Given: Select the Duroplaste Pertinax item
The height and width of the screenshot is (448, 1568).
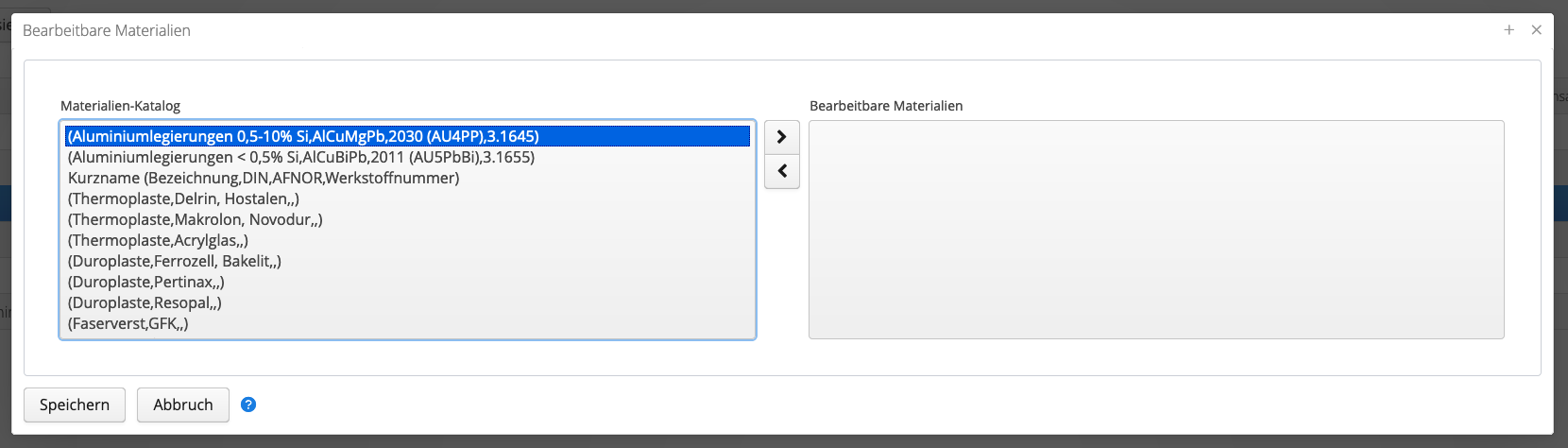Looking at the screenshot, I should (x=407, y=282).
